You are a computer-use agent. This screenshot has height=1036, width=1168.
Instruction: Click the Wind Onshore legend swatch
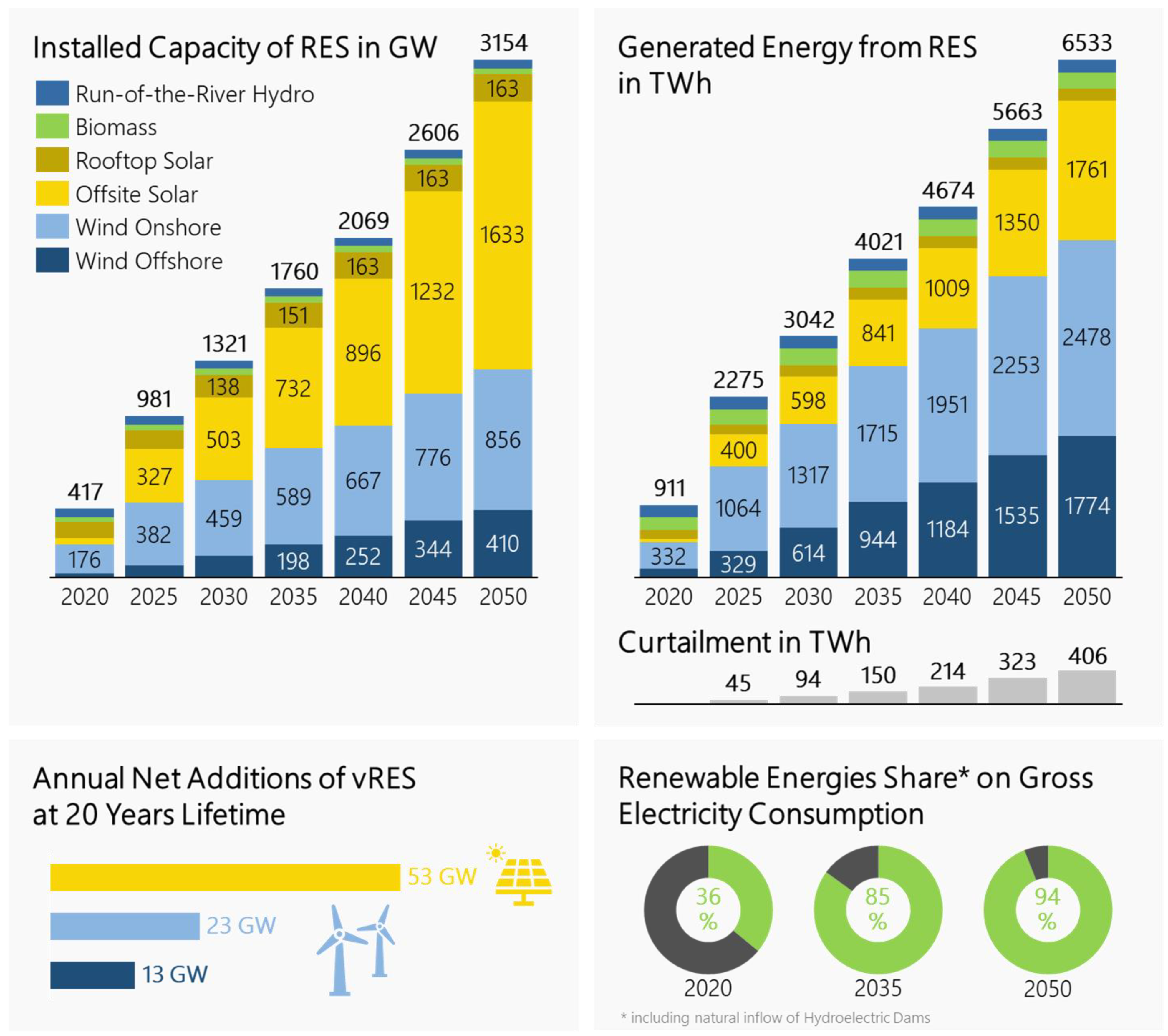(x=52, y=227)
